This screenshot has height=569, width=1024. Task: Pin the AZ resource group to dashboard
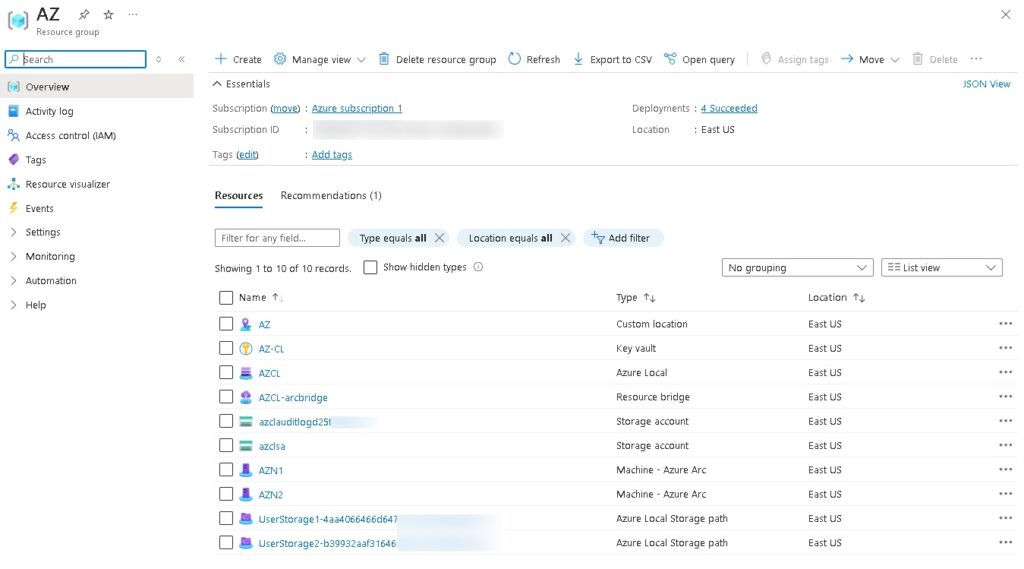coord(84,14)
